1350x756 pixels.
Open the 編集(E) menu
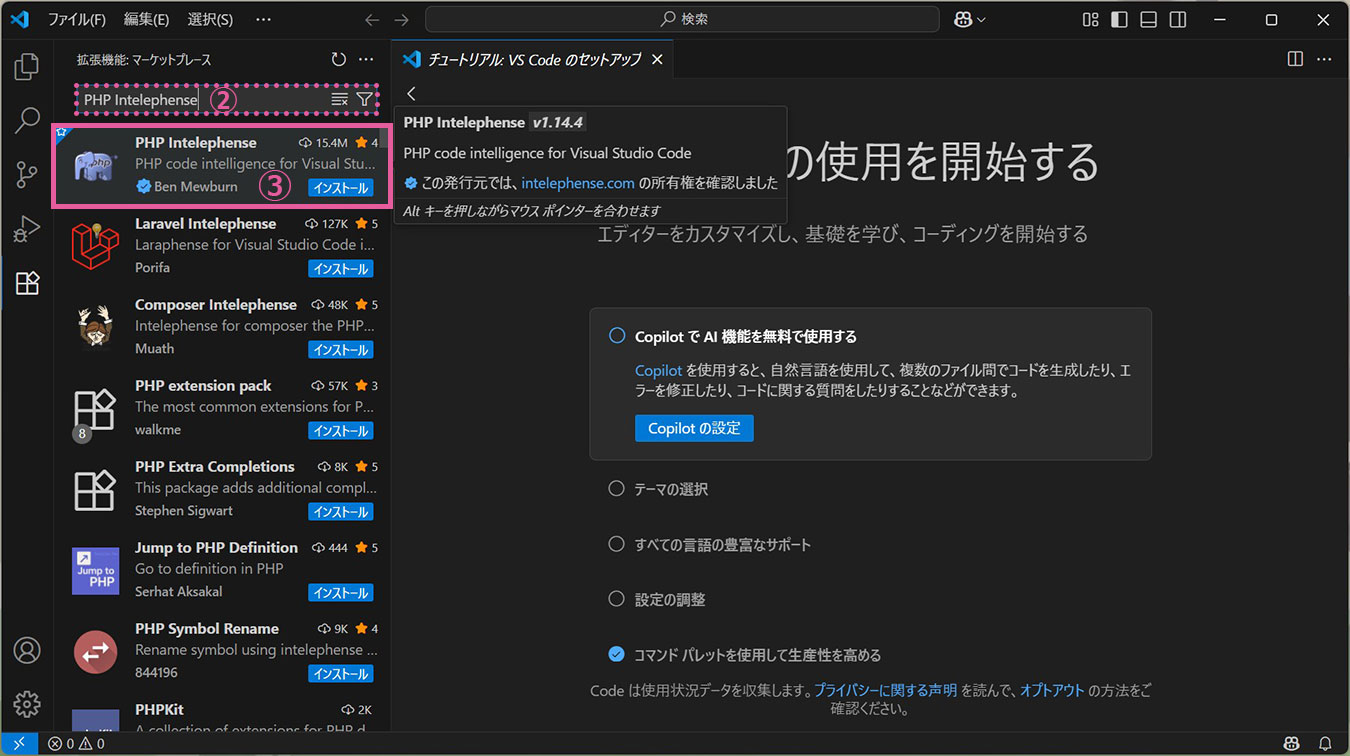coord(147,20)
